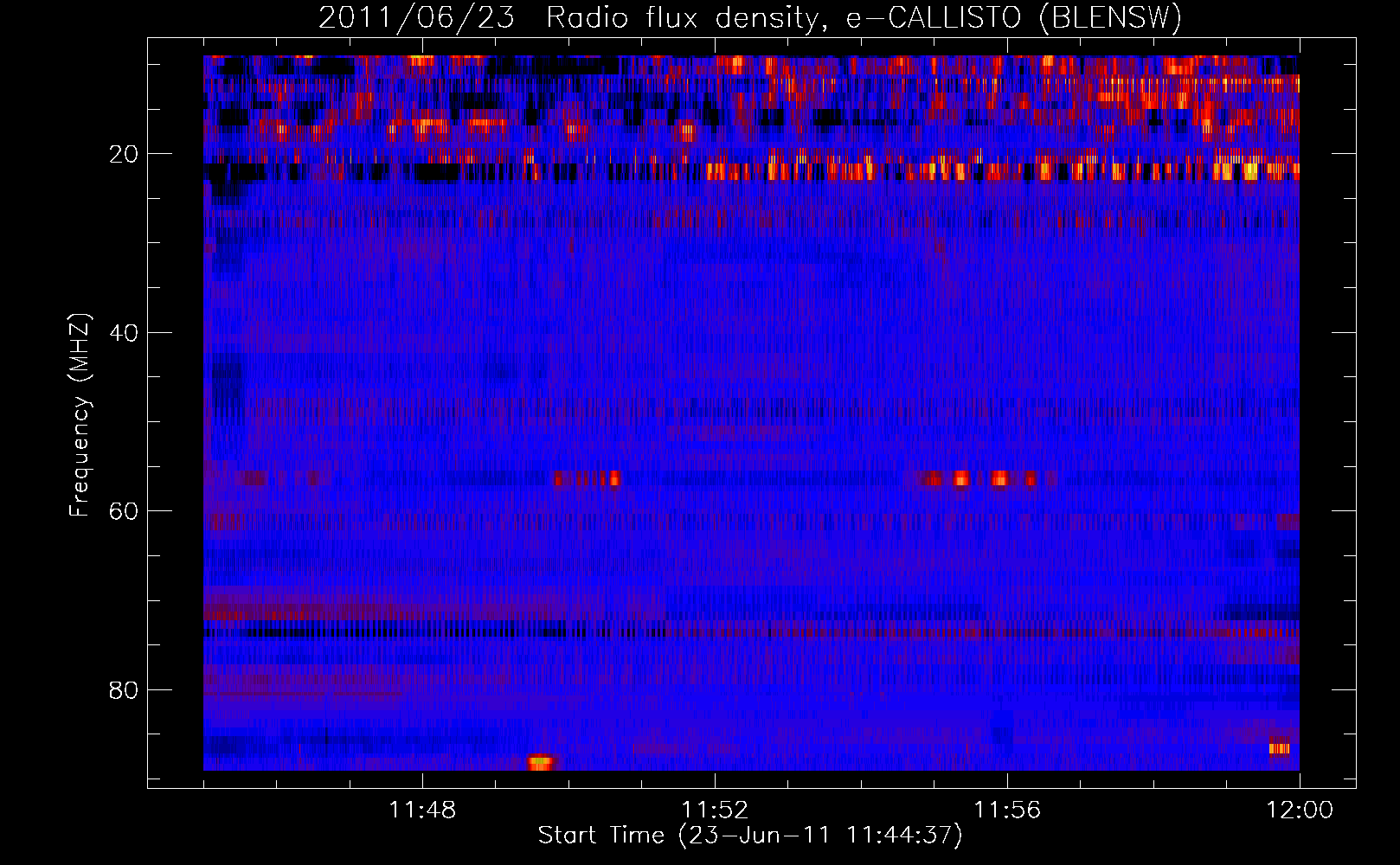
Task: Click the bright spot at the spectrogram's bottom-right corner
Action: point(1280,748)
